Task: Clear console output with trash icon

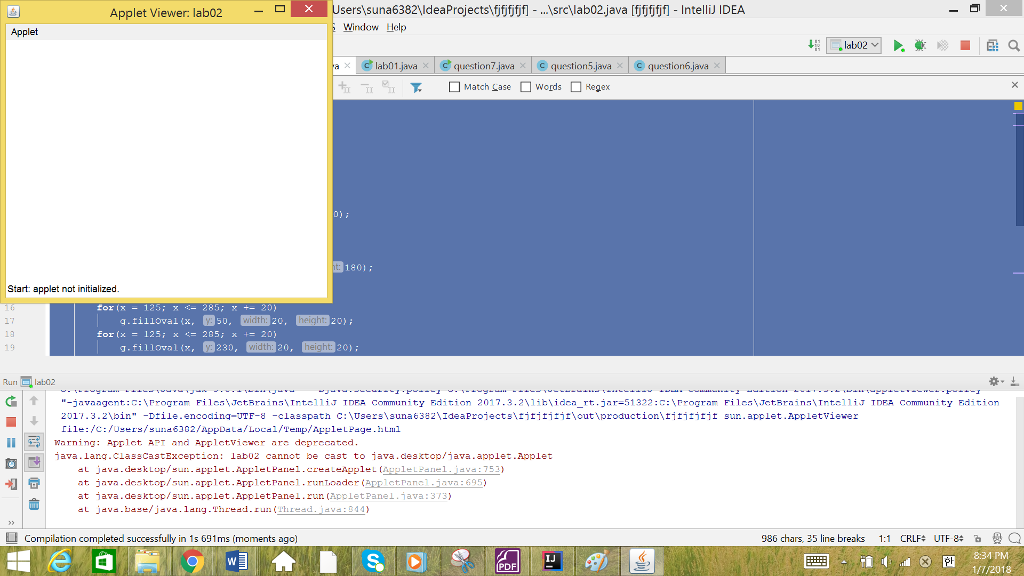Action: (x=33, y=505)
